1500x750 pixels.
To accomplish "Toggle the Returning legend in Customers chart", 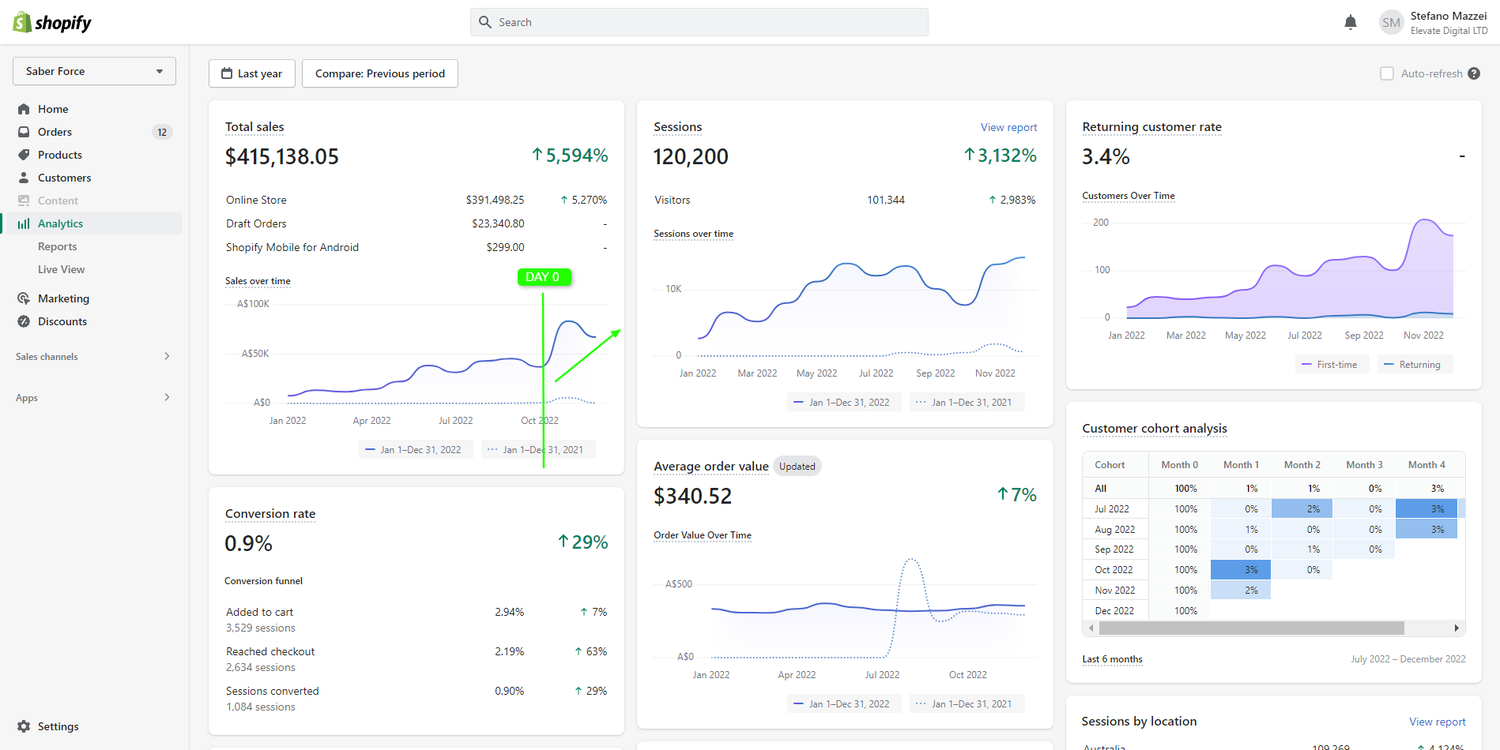I will pyautogui.click(x=1415, y=365).
